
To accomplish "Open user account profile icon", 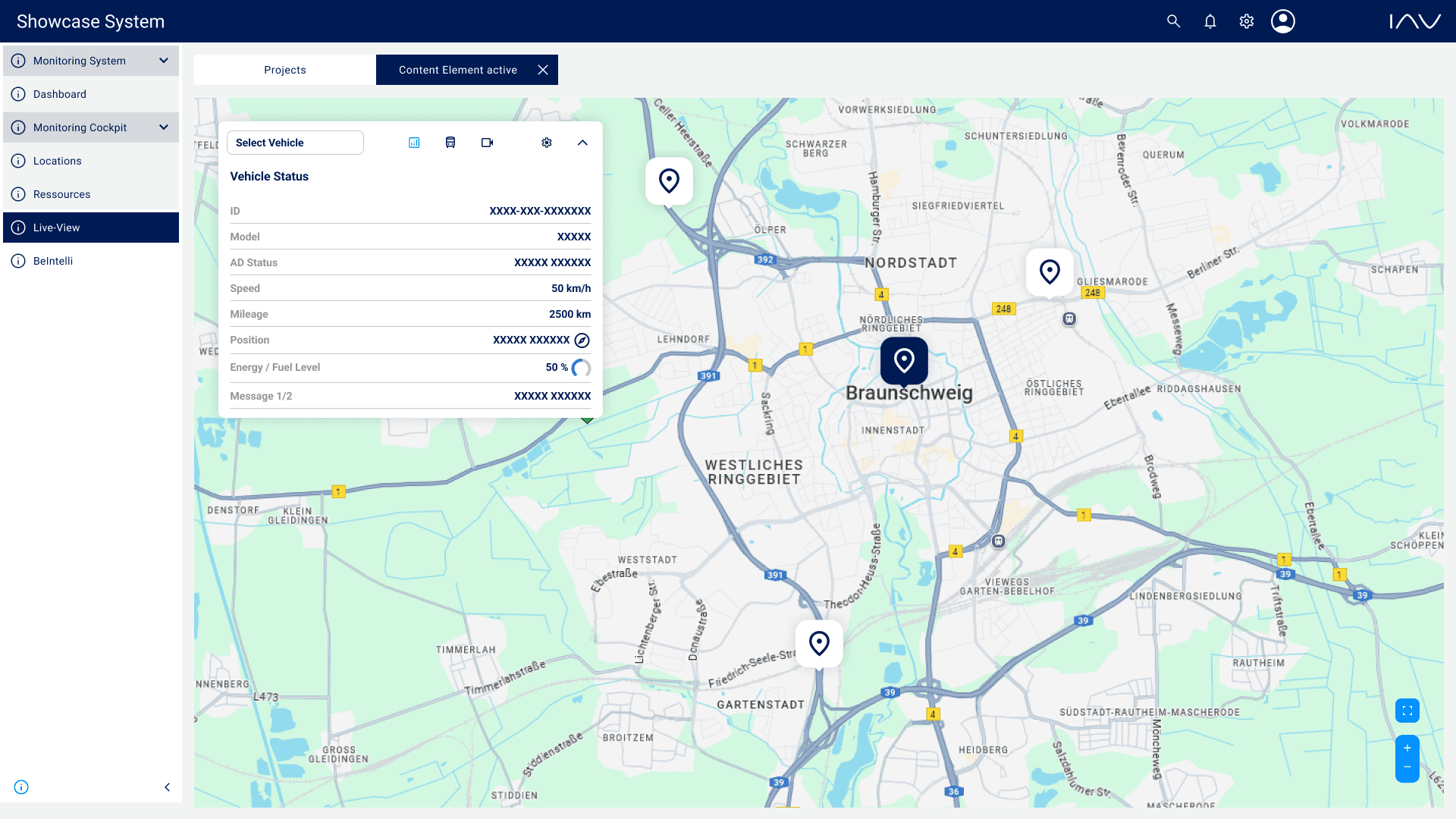I will click(x=1283, y=21).
